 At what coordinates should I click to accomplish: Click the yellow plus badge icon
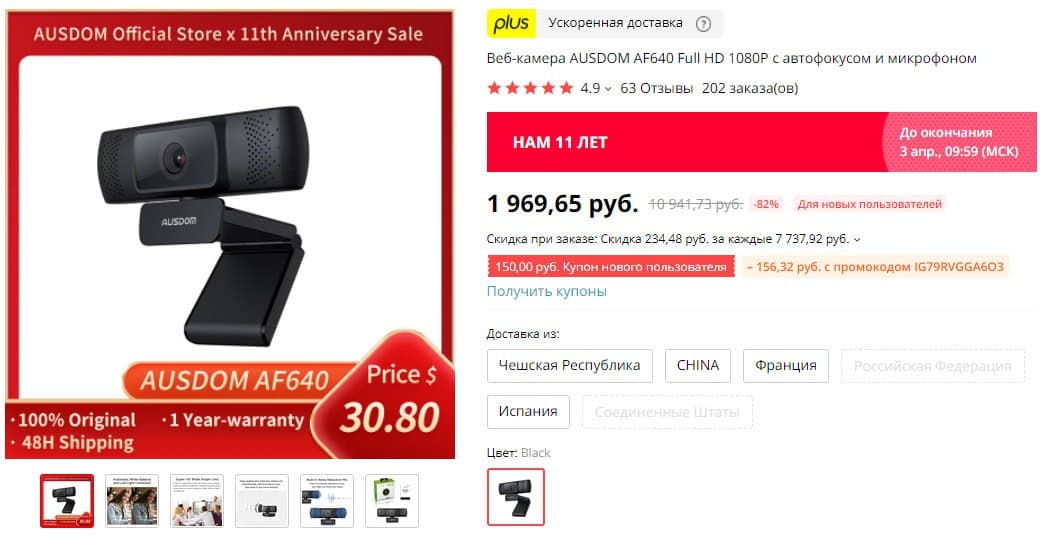tap(511, 23)
